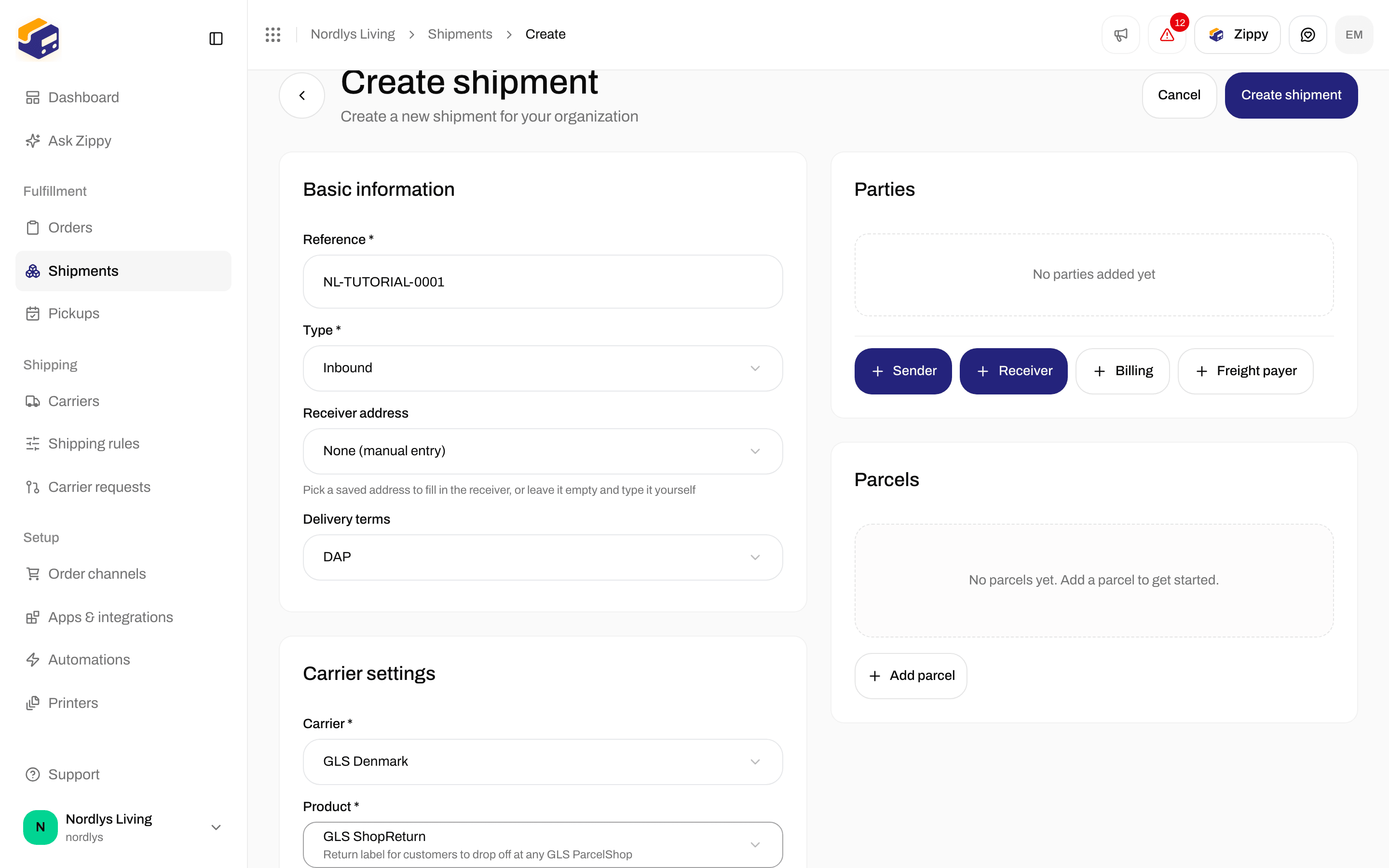Go to Nordlys Living breadcrumb
The width and height of the screenshot is (1389, 868).
pos(353,34)
